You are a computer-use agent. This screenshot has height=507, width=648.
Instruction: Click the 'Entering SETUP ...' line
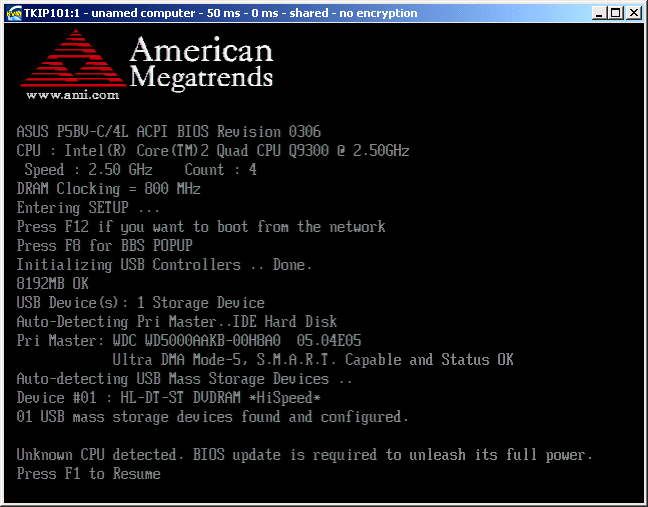click(88, 207)
